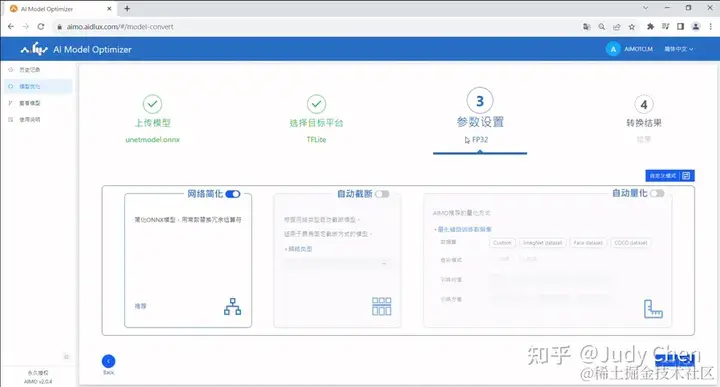
Task: Close the AI Model Optimizer tab
Action: tap(109, 9)
